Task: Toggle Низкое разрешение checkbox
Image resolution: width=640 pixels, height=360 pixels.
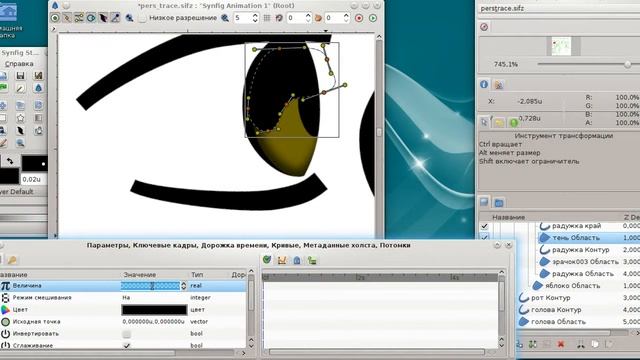Action: tap(142, 18)
